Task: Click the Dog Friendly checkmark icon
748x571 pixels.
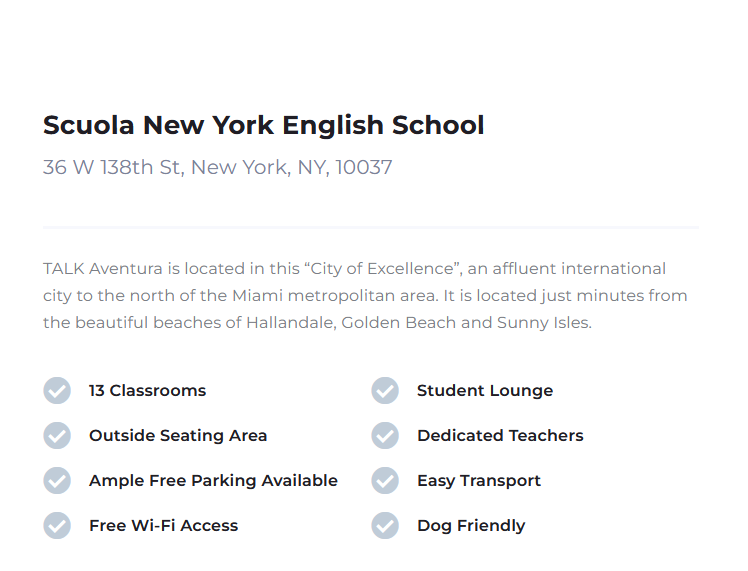Action: [385, 526]
